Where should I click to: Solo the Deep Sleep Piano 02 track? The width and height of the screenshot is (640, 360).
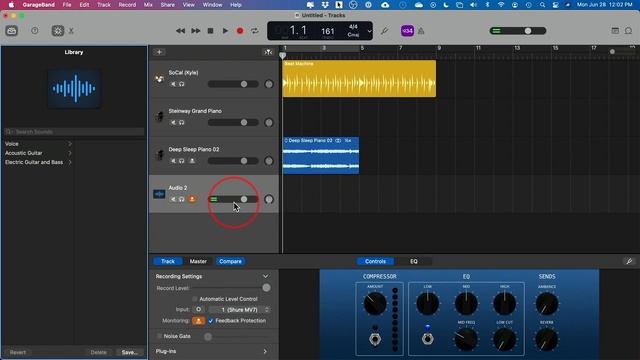pyautogui.click(x=182, y=161)
